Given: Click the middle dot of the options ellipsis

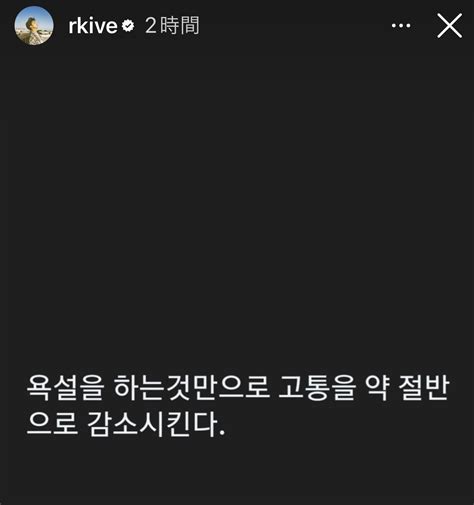Looking at the screenshot, I should pyautogui.click(x=401, y=26).
